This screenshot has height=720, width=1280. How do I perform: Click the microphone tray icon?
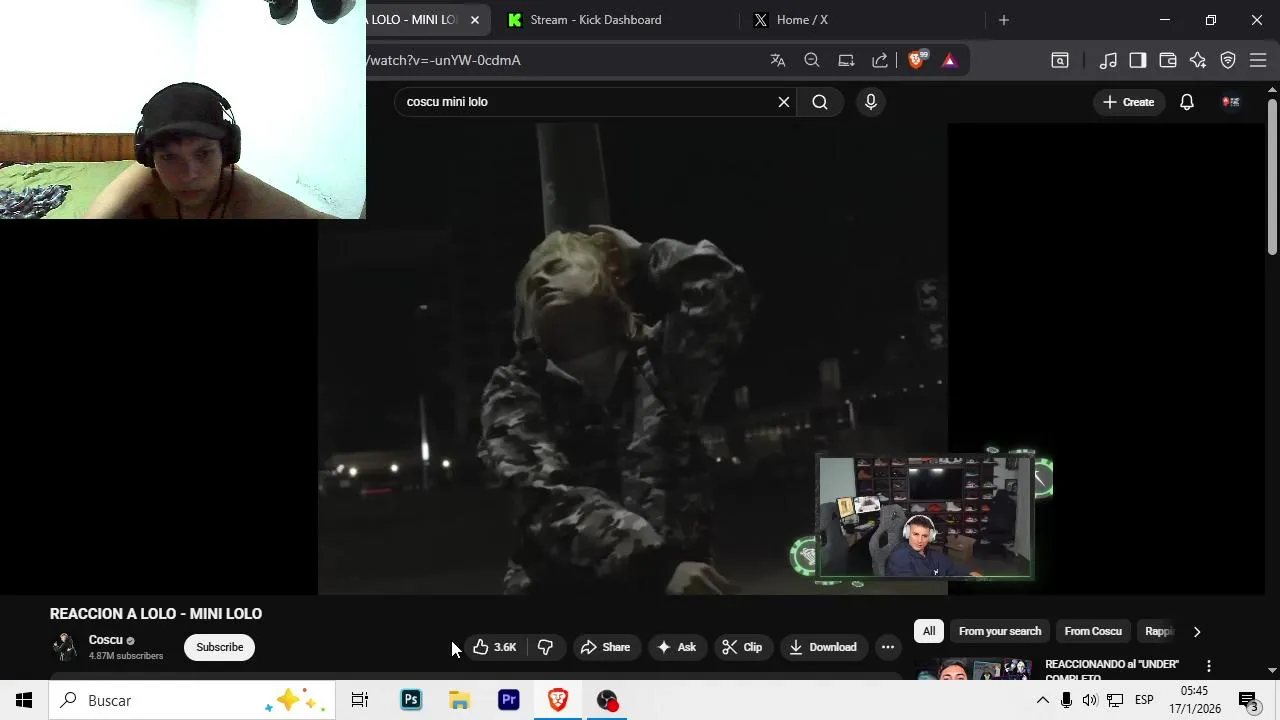(x=1066, y=700)
